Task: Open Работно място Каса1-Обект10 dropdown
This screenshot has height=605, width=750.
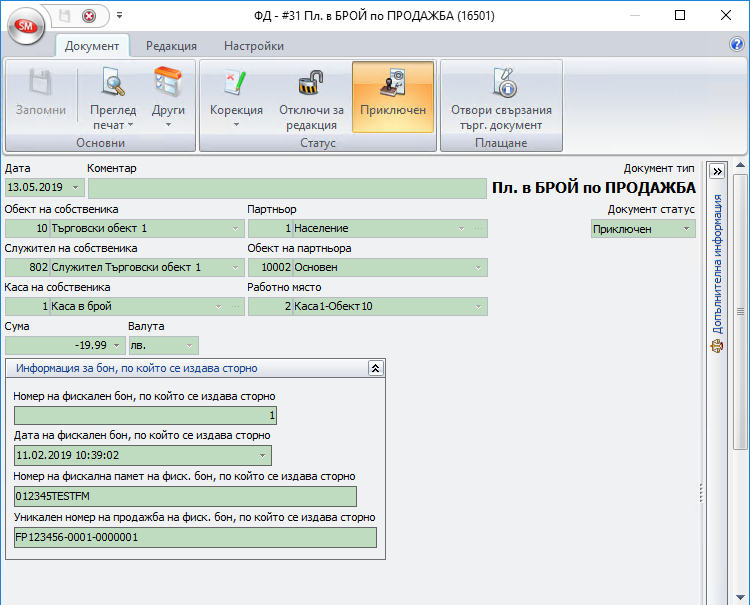Action: tap(478, 307)
